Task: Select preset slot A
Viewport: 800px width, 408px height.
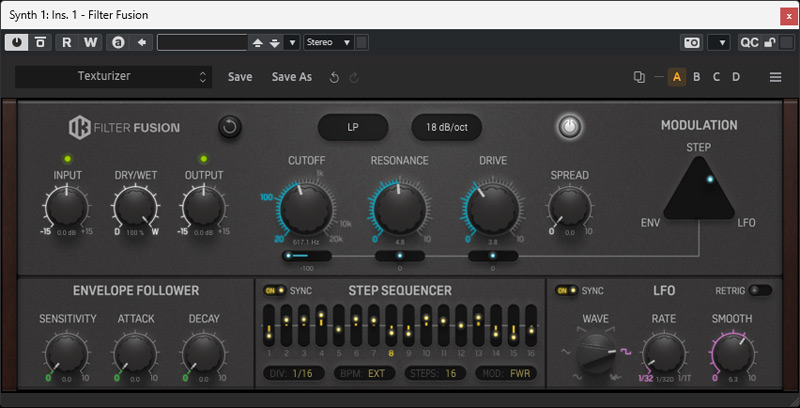Action: pos(677,77)
